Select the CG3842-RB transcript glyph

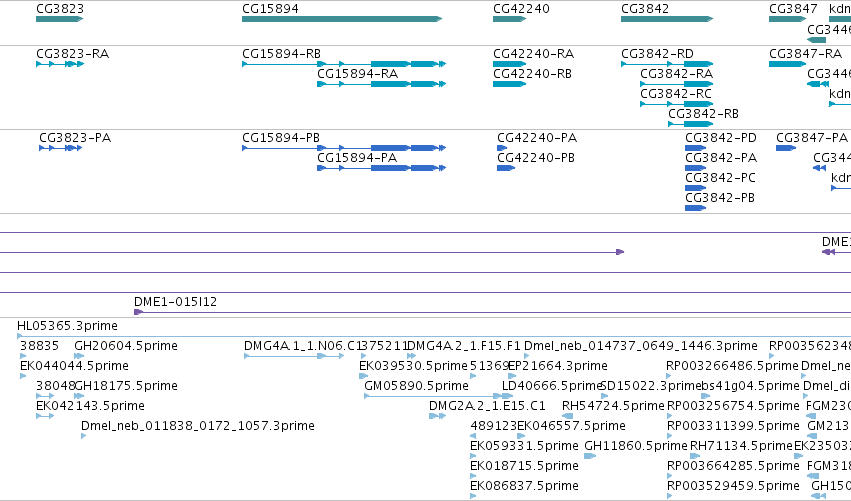point(690,124)
